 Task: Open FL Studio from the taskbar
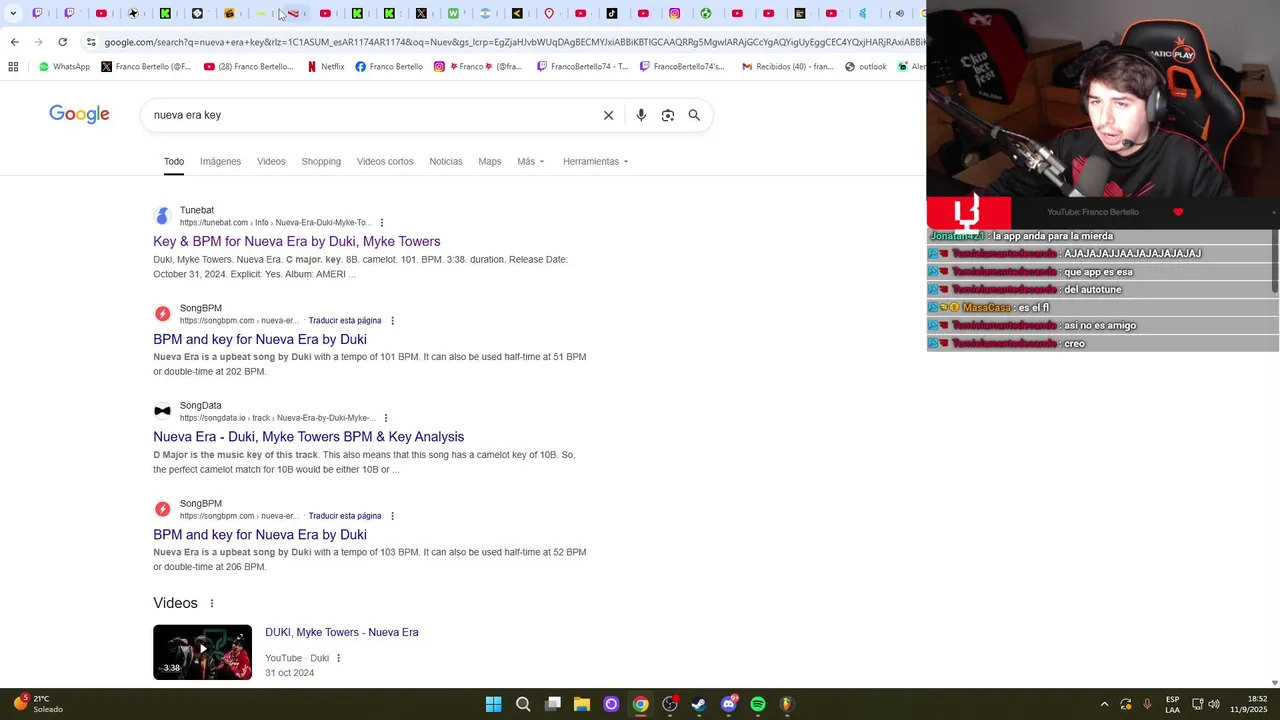787,704
